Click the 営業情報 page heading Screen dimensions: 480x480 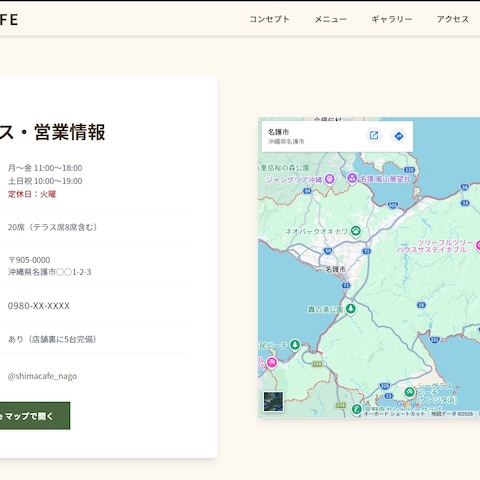70,132
